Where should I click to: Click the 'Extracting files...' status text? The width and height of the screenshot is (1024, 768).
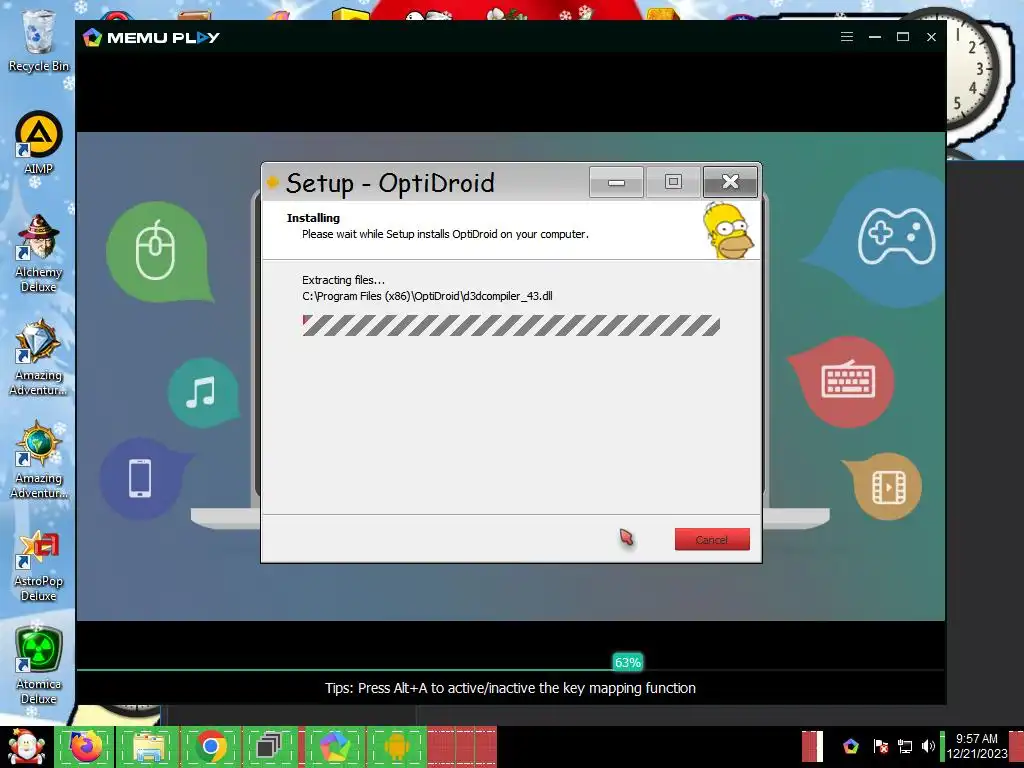[x=344, y=280]
